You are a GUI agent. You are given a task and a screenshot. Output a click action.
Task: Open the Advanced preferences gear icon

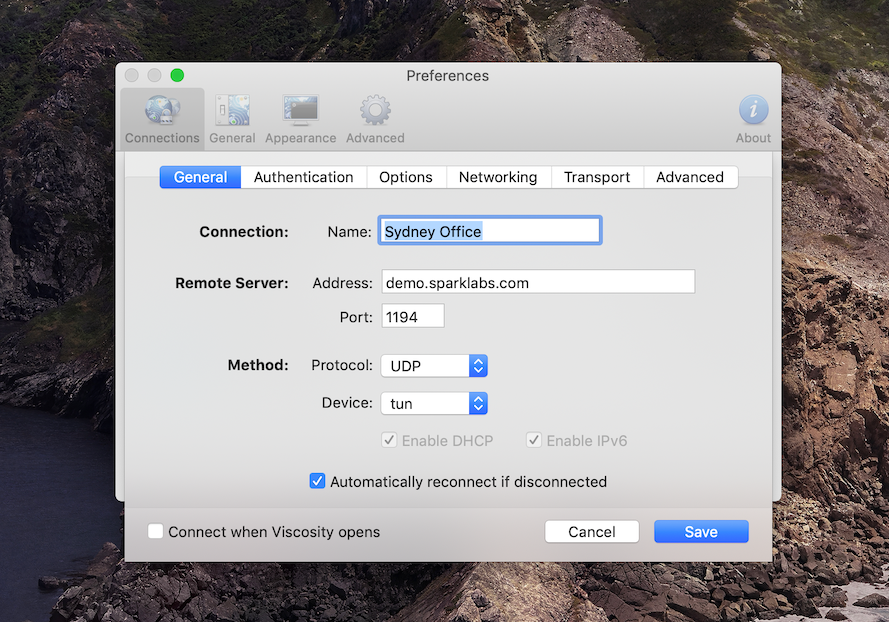pyautogui.click(x=375, y=118)
